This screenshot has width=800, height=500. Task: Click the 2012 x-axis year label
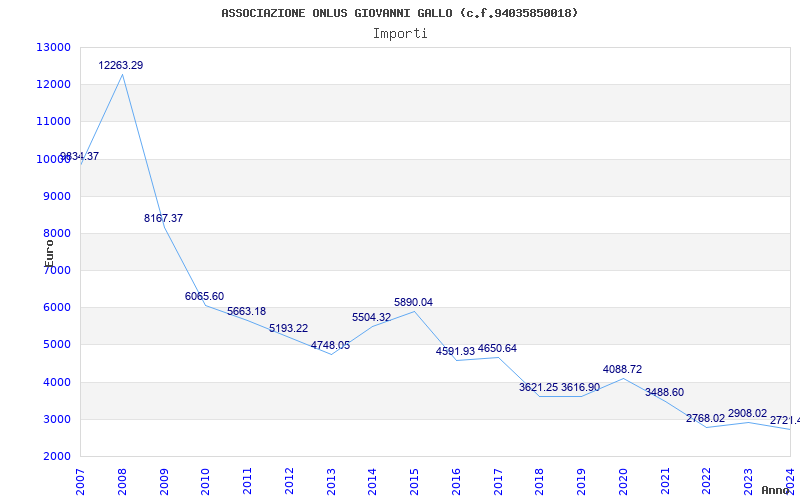(289, 481)
